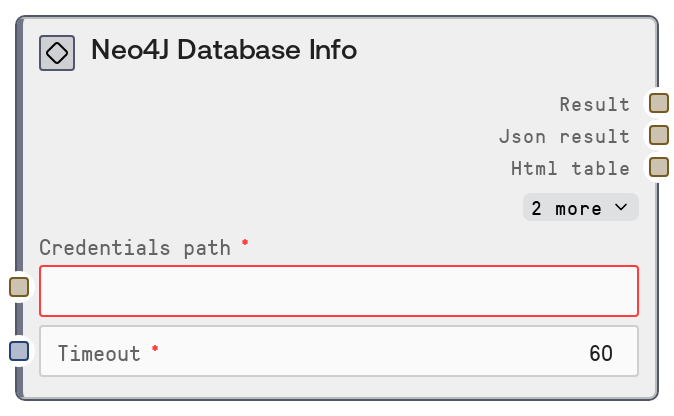Click the Result output label
Viewport: 674px width, 416px height.
(x=595, y=104)
